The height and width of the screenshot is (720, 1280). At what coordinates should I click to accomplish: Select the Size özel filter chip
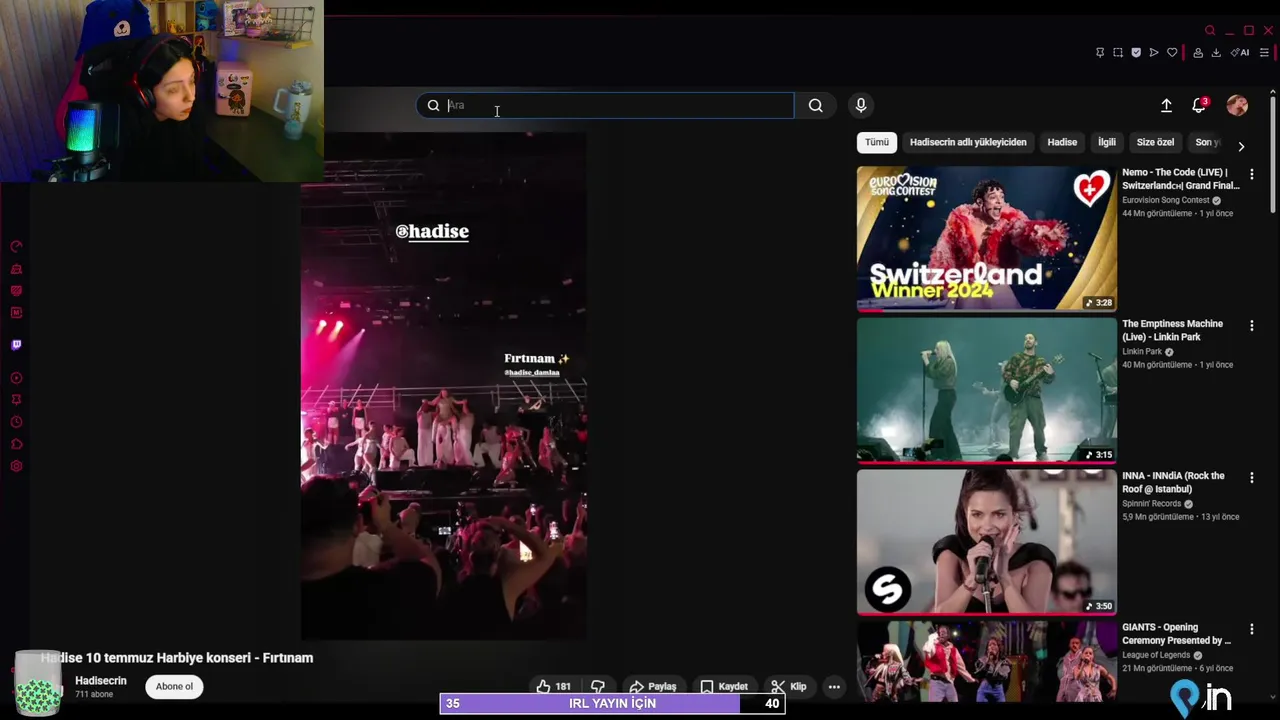pyautogui.click(x=1155, y=142)
